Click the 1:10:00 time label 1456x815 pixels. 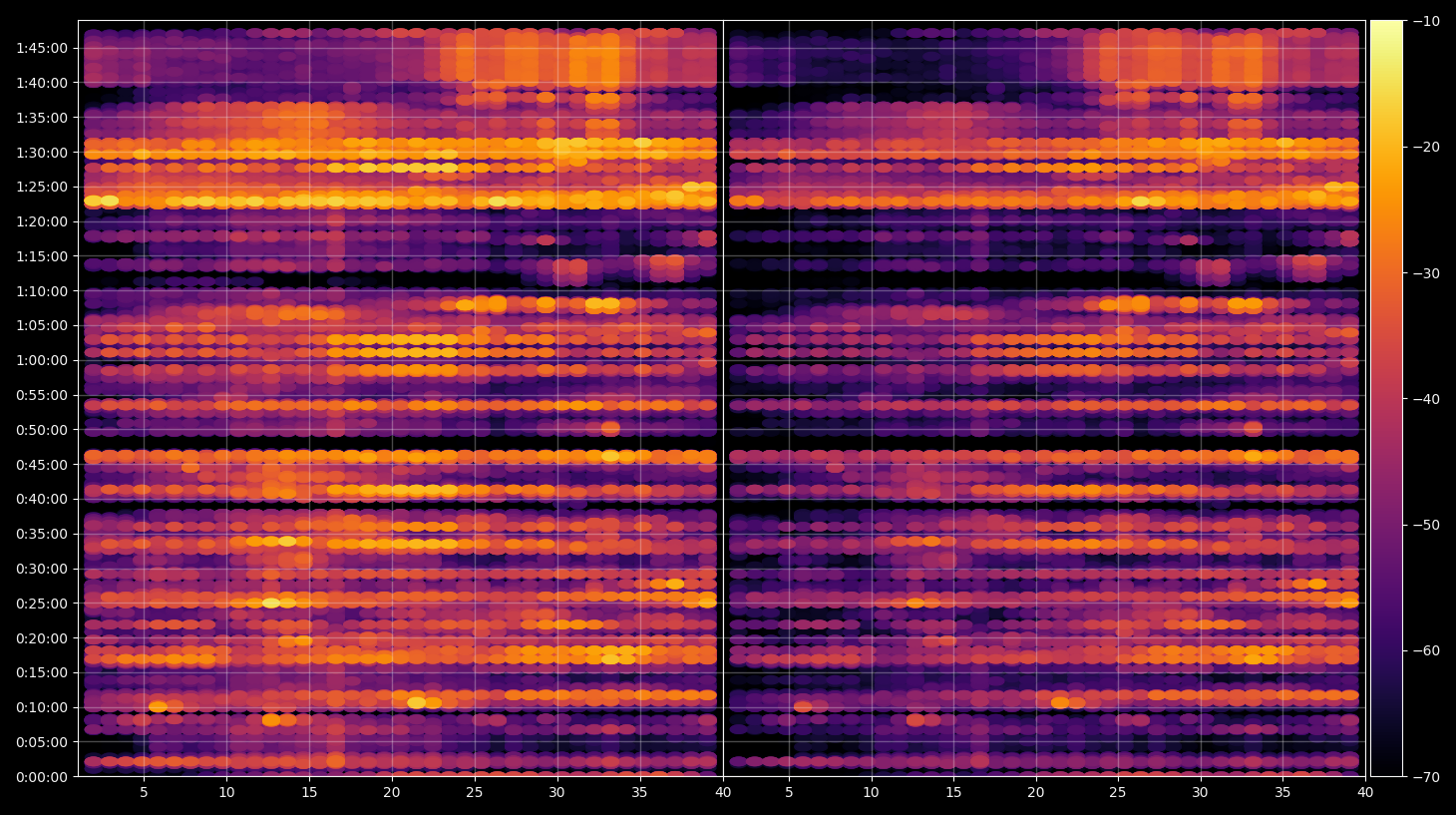pos(42,291)
